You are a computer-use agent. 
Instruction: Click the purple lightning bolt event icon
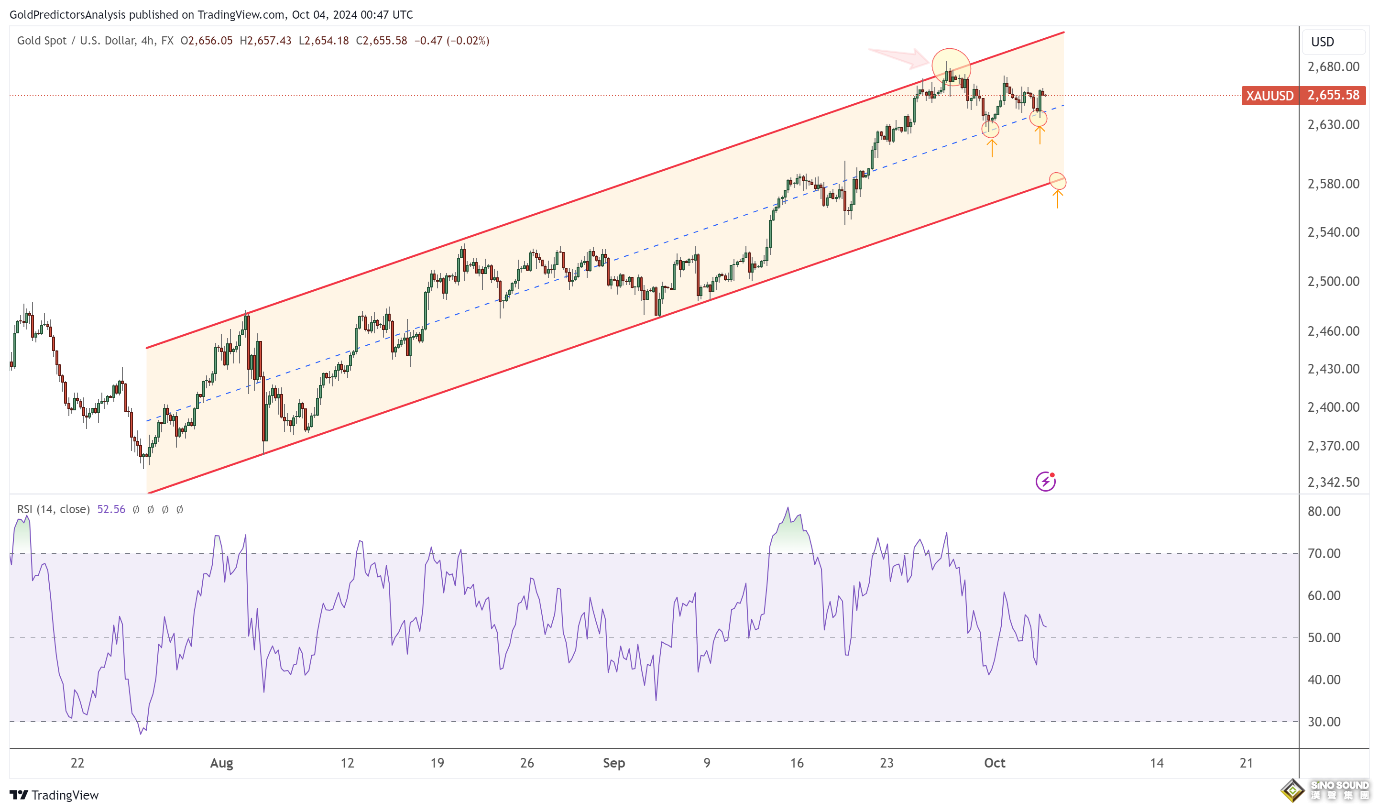pos(1045,482)
